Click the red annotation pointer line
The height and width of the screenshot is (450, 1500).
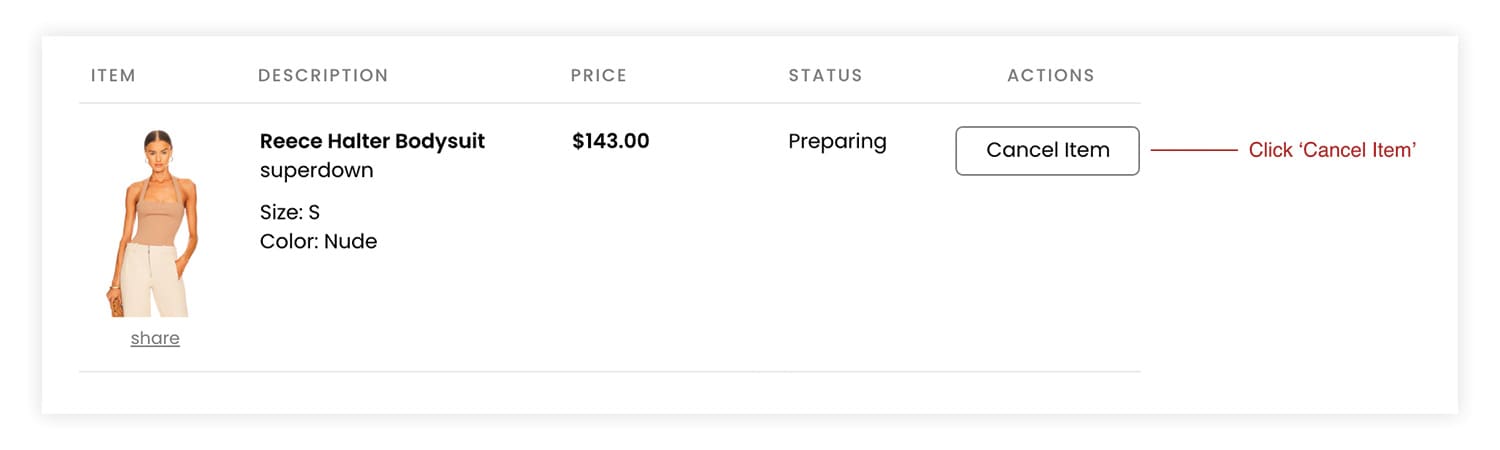[1194, 151]
